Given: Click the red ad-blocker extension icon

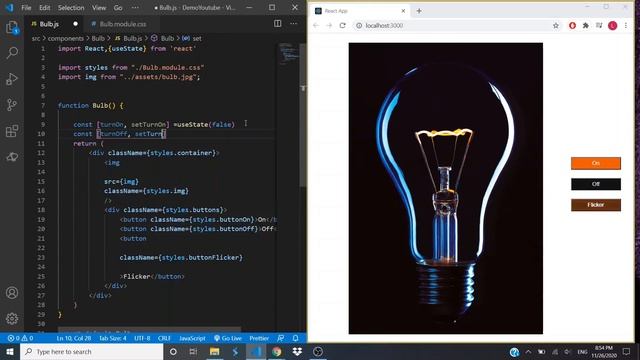Looking at the screenshot, I should click(572, 25).
